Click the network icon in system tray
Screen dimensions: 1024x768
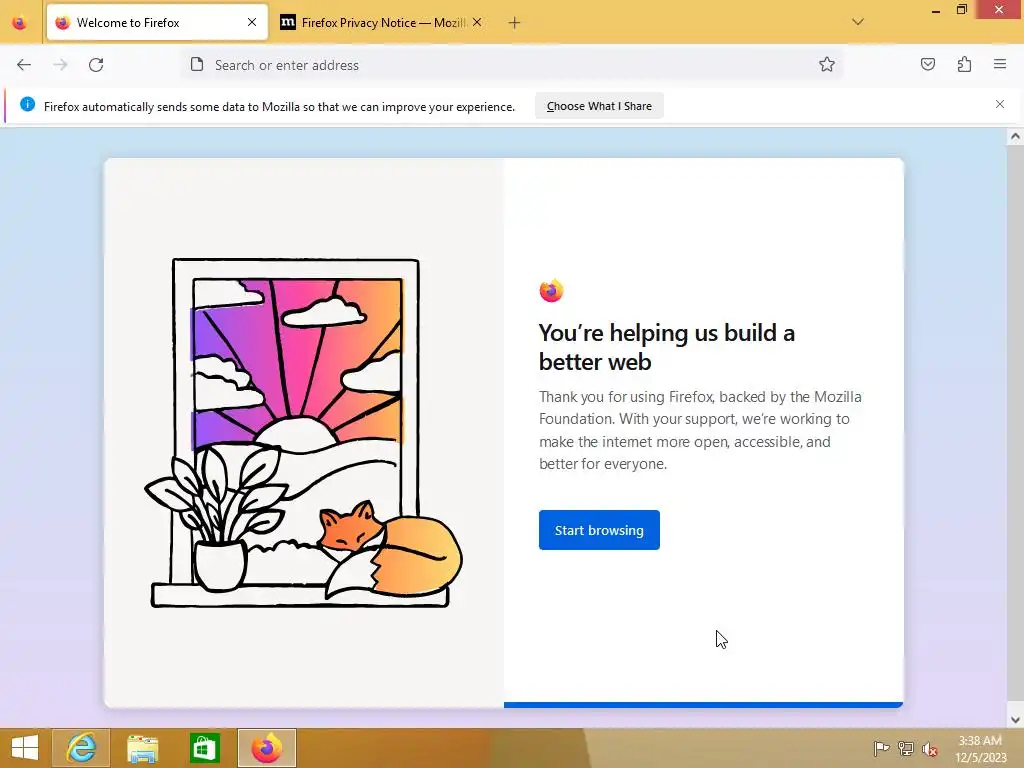(906, 748)
